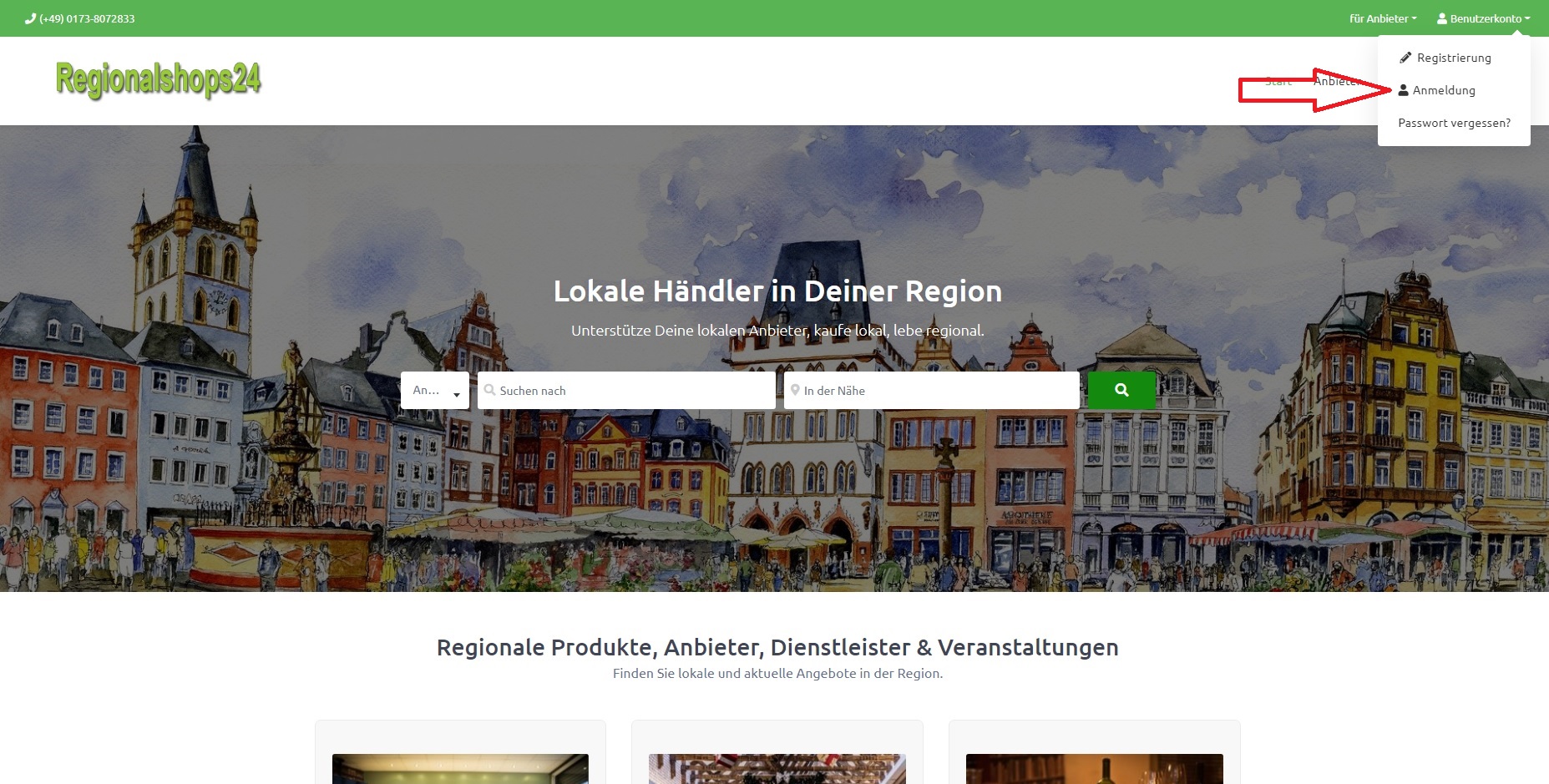Click the magnifier icon inside the Suchen nach field
The width and height of the screenshot is (1549, 784).
(x=490, y=390)
